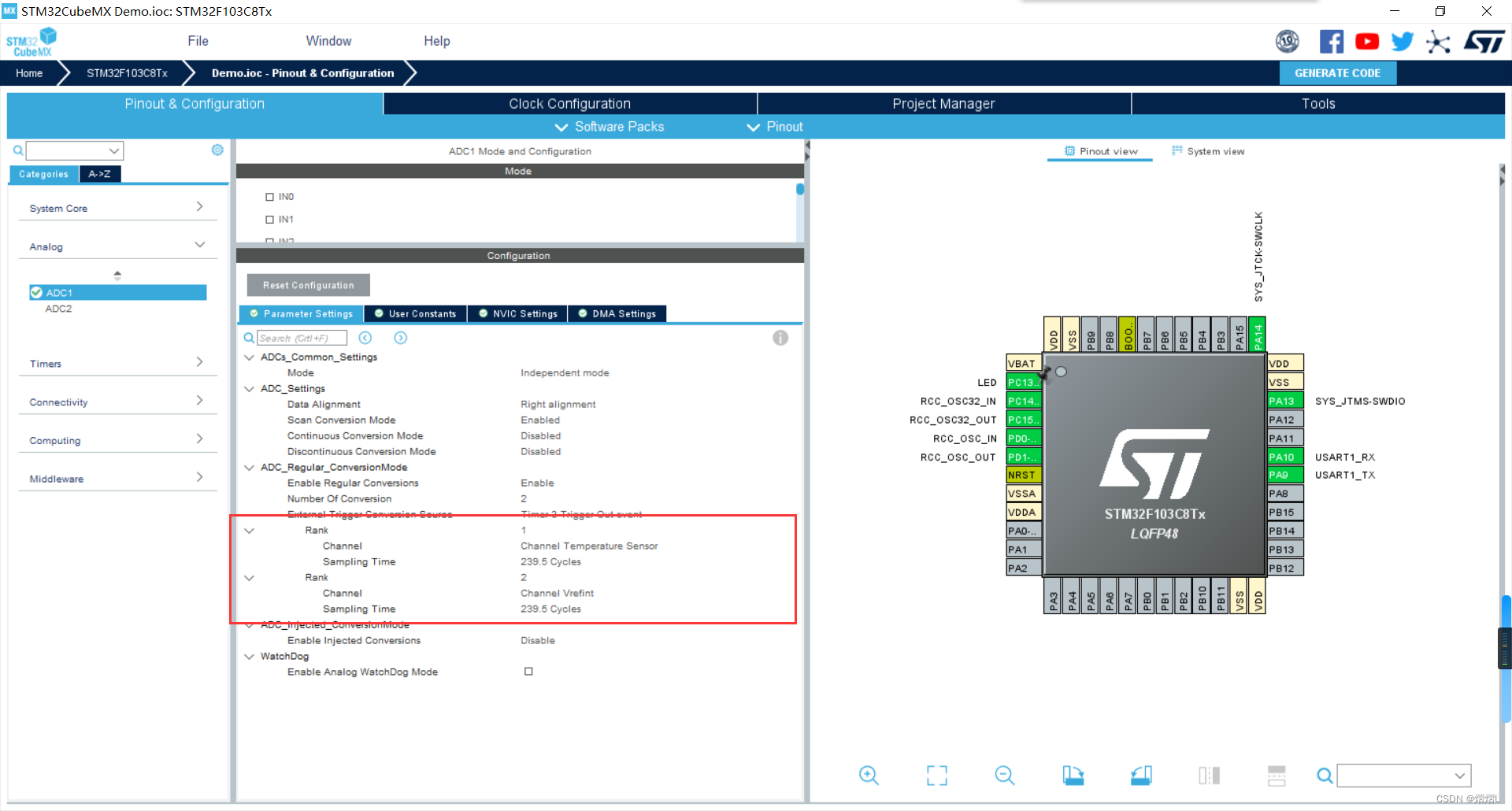Open the Twitter link icon

click(1402, 41)
